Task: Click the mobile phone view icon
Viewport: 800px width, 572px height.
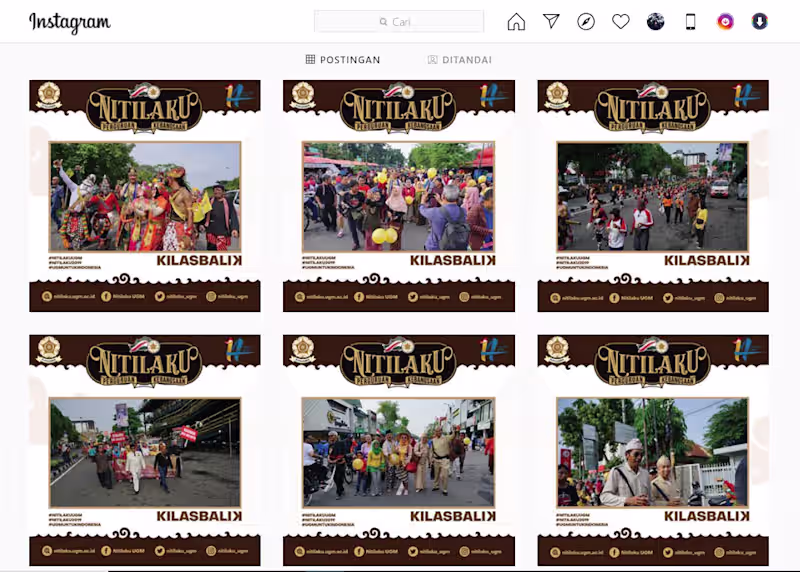Action: (x=690, y=22)
